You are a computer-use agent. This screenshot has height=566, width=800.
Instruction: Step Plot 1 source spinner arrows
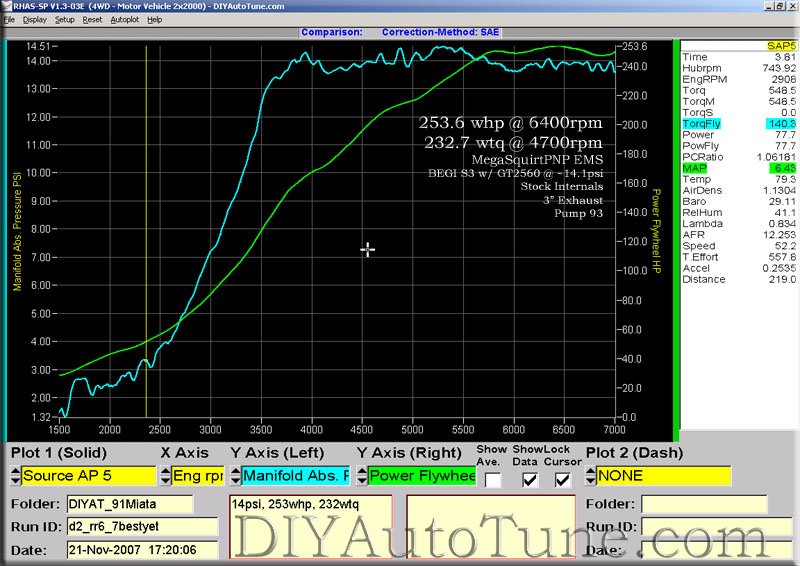point(15,476)
